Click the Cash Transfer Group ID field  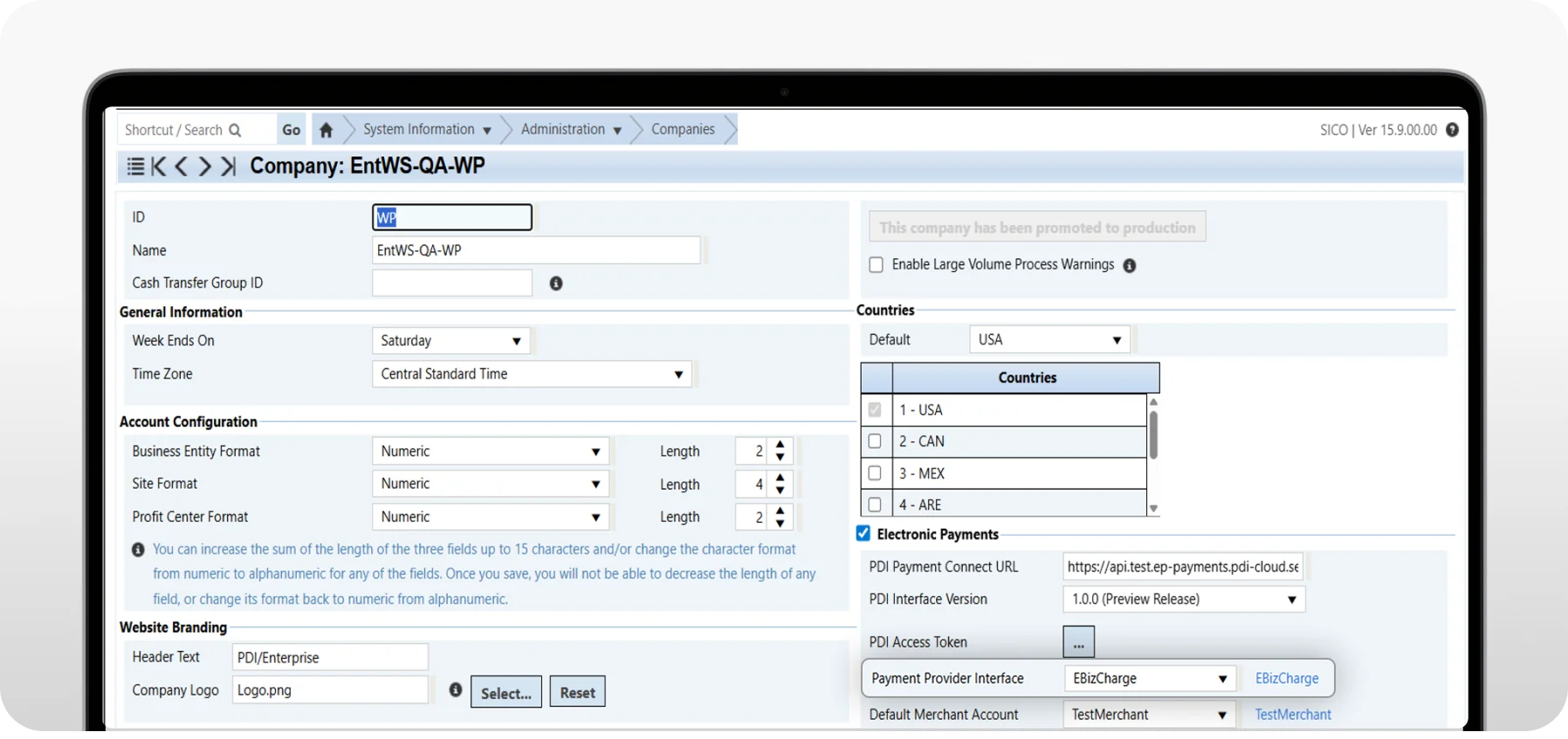tap(452, 284)
